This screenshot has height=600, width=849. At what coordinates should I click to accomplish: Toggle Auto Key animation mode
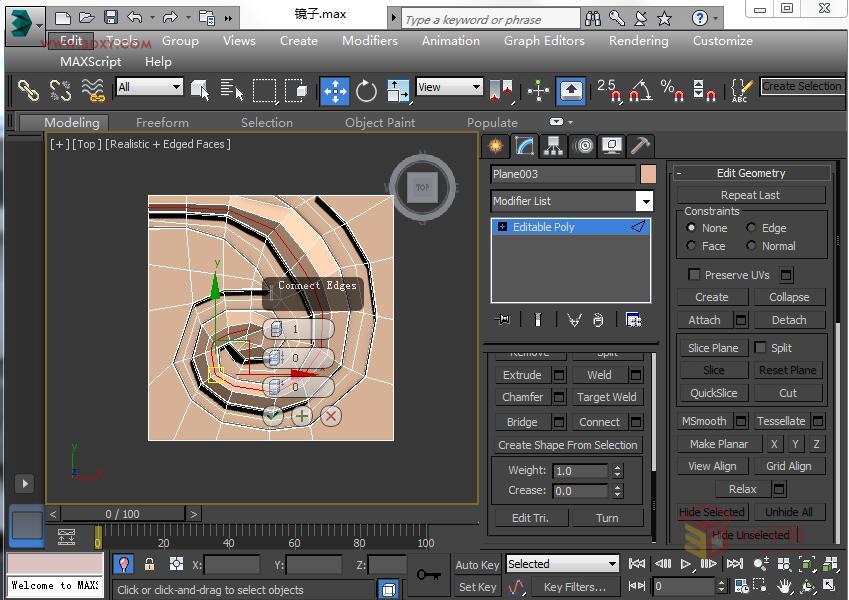point(477,564)
